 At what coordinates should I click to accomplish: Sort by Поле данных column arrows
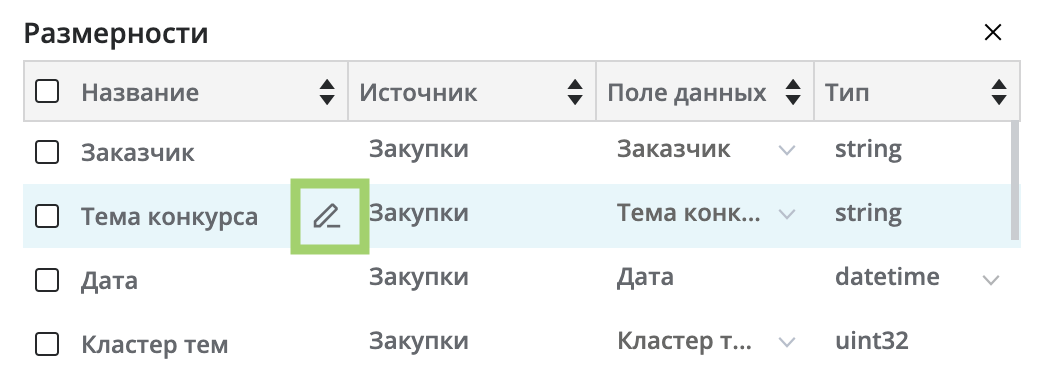click(x=793, y=92)
